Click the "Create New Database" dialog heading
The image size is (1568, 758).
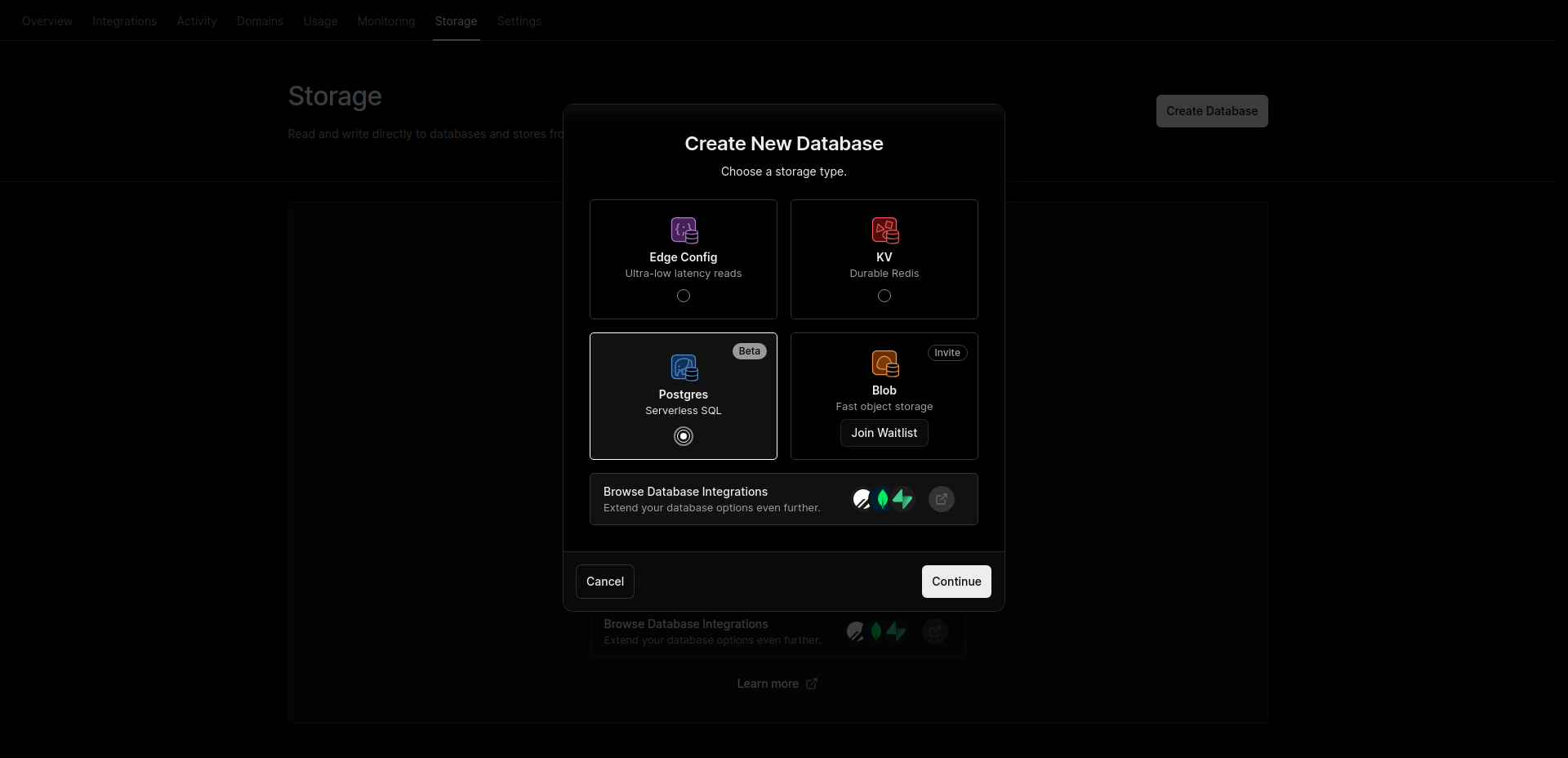[x=784, y=144]
